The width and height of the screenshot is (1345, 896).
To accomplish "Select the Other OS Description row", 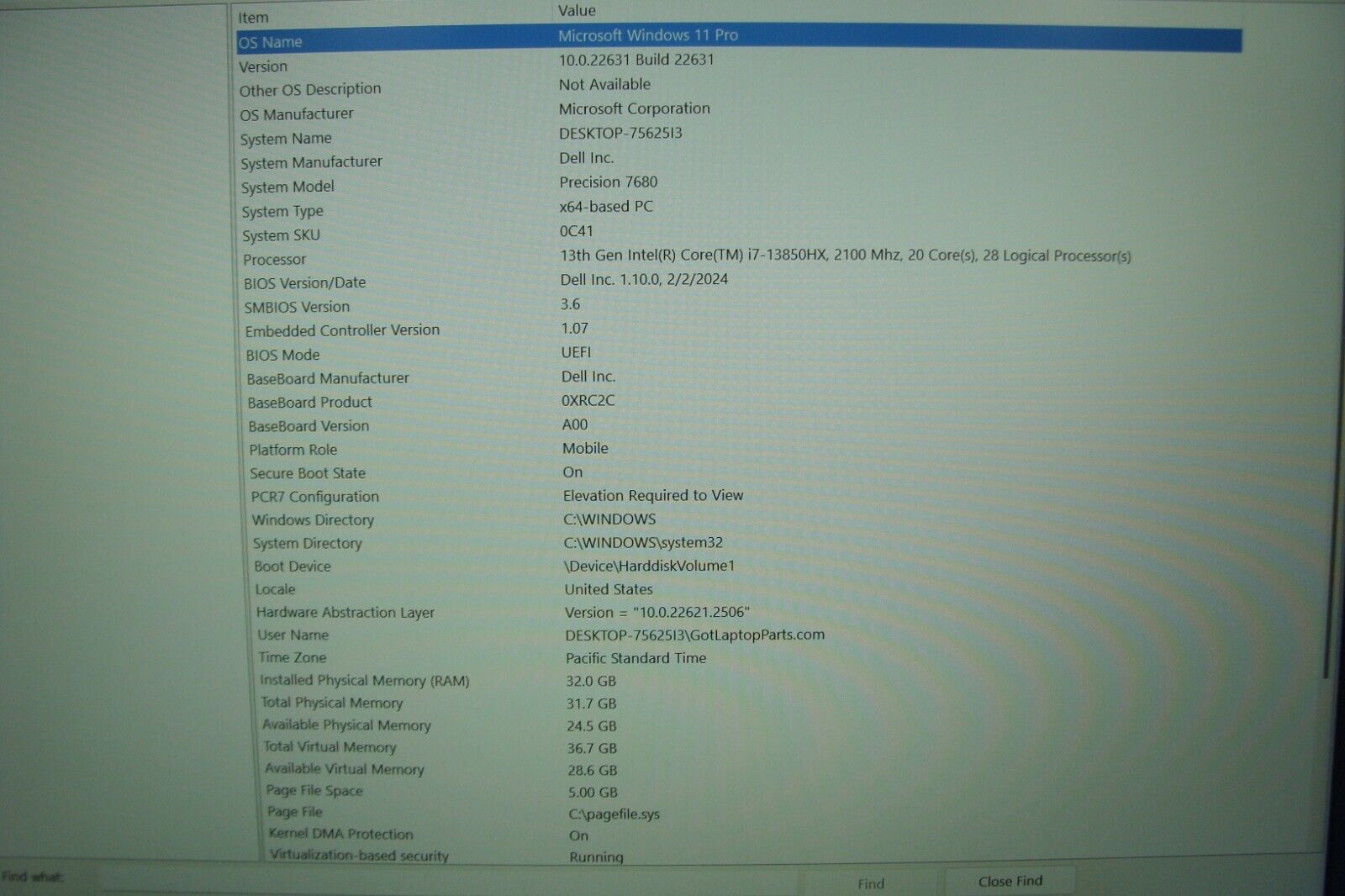I will tap(310, 89).
